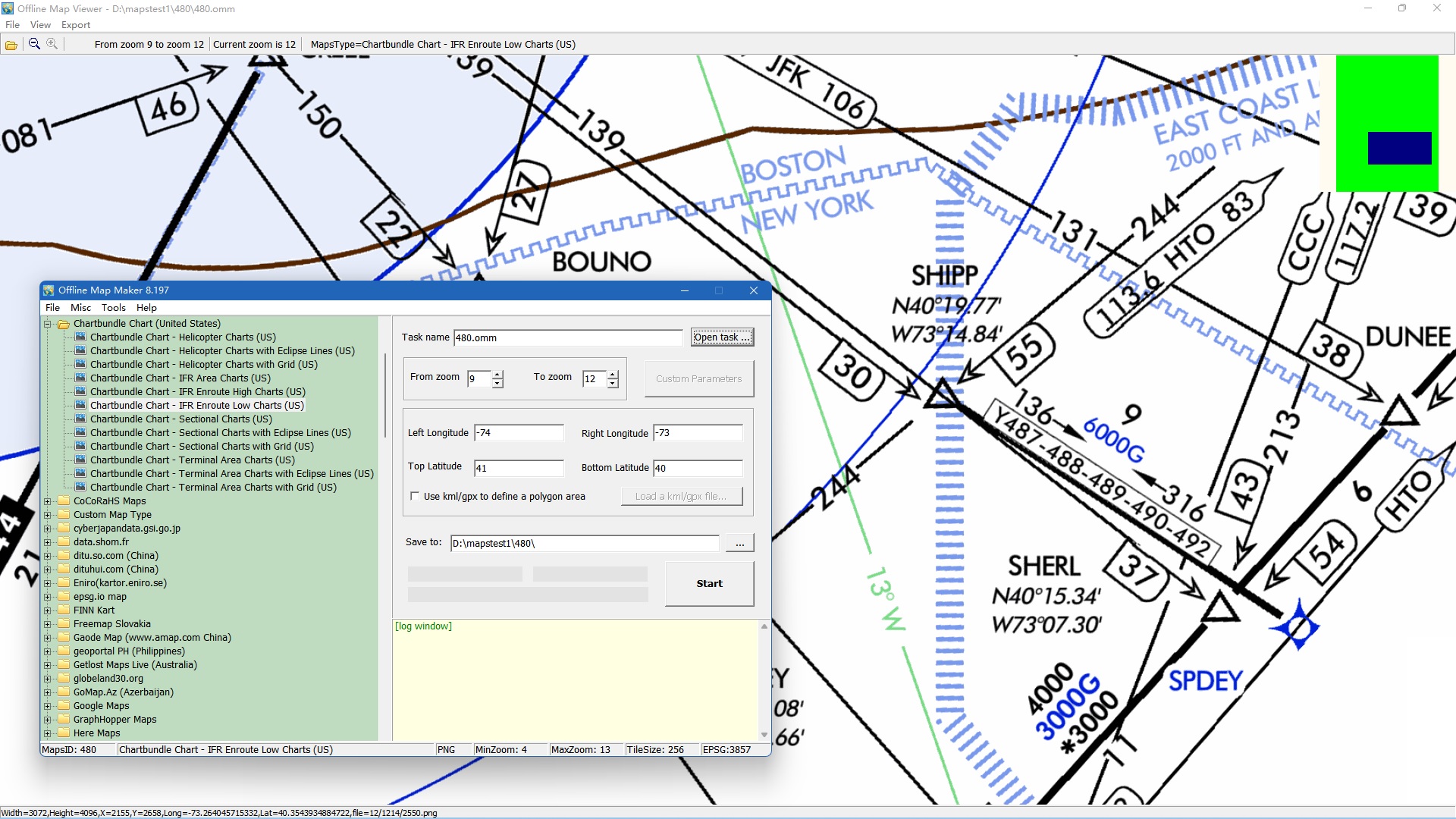Expand the epsg.io map tree node
Screen dimensions: 1456x819
point(48,597)
